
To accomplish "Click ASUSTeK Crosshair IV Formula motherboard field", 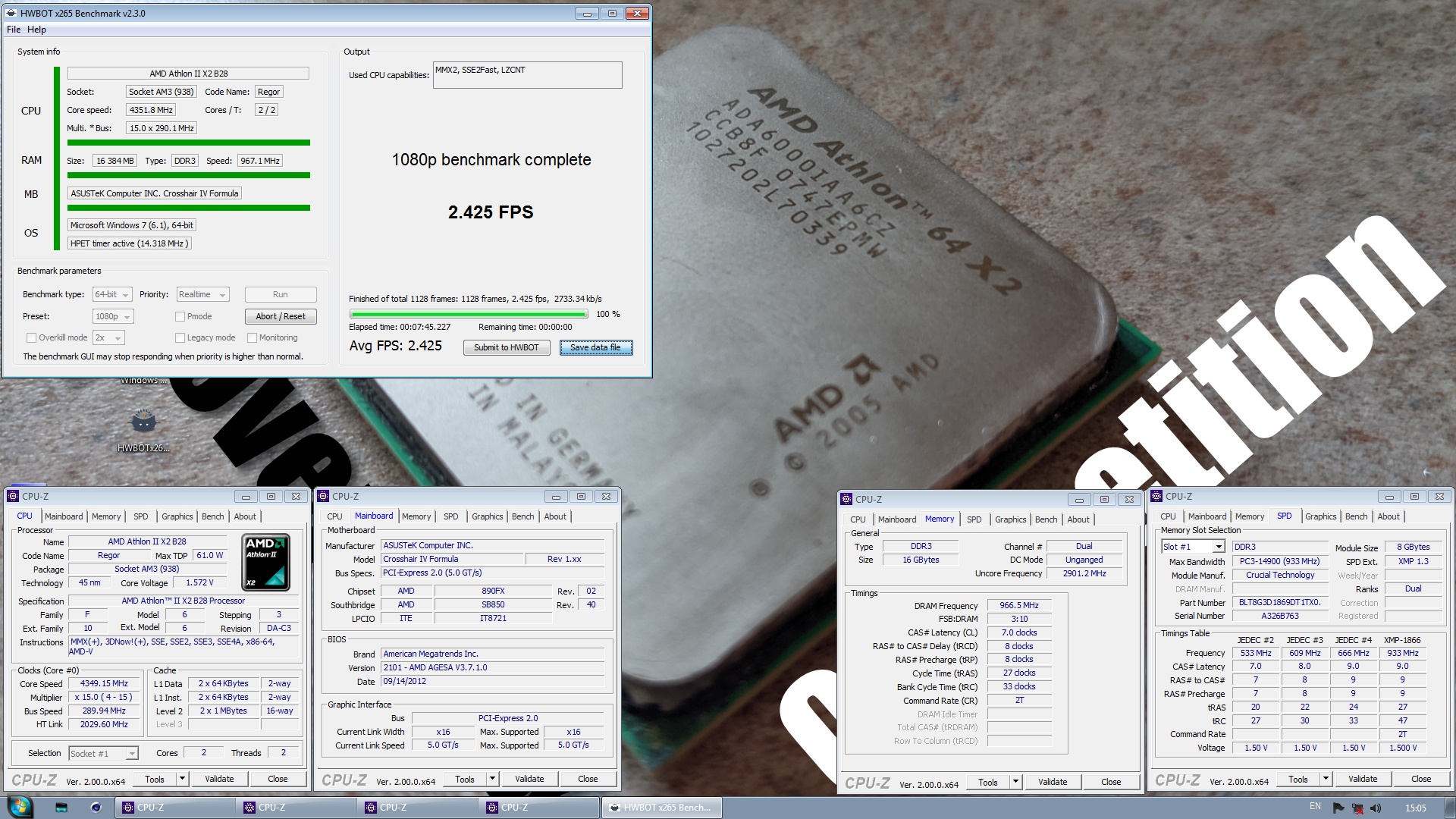I will (x=155, y=193).
